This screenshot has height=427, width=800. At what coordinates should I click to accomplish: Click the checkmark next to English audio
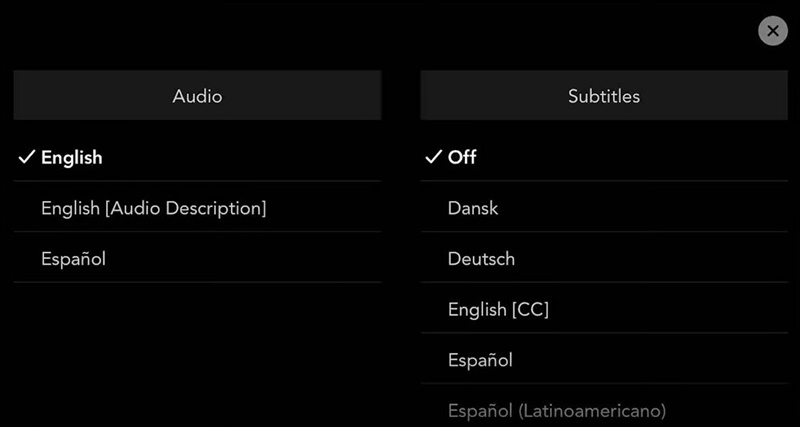pyautogui.click(x=26, y=158)
